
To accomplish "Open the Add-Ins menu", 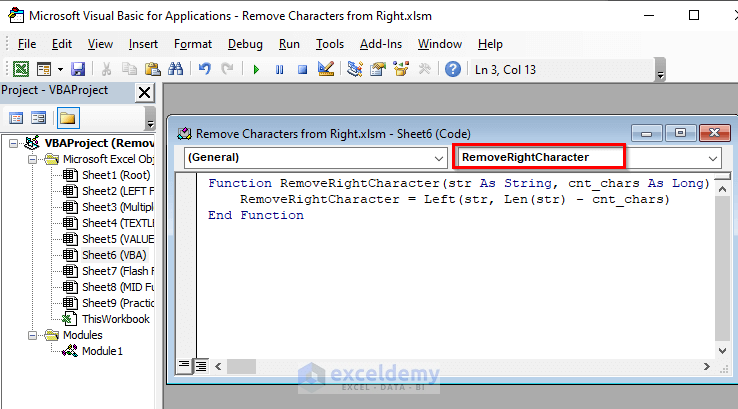I will pos(381,44).
